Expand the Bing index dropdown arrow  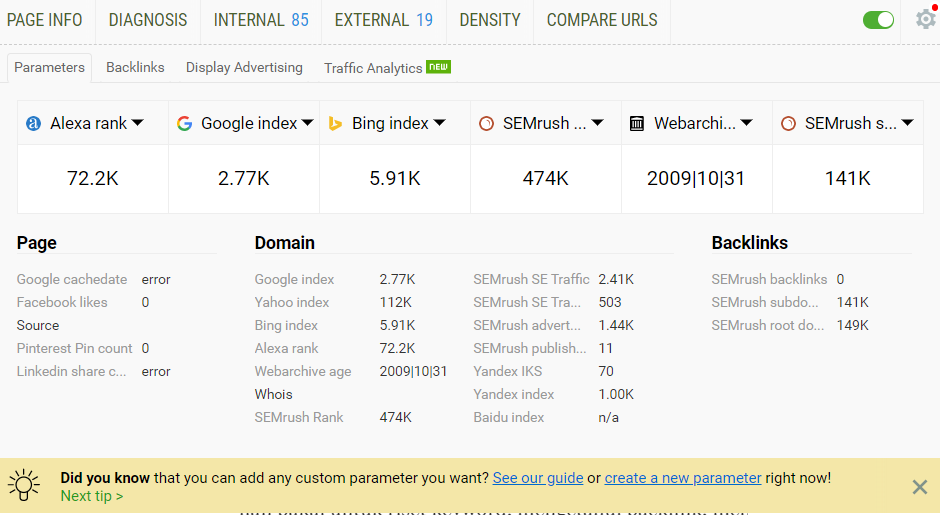[x=439, y=123]
